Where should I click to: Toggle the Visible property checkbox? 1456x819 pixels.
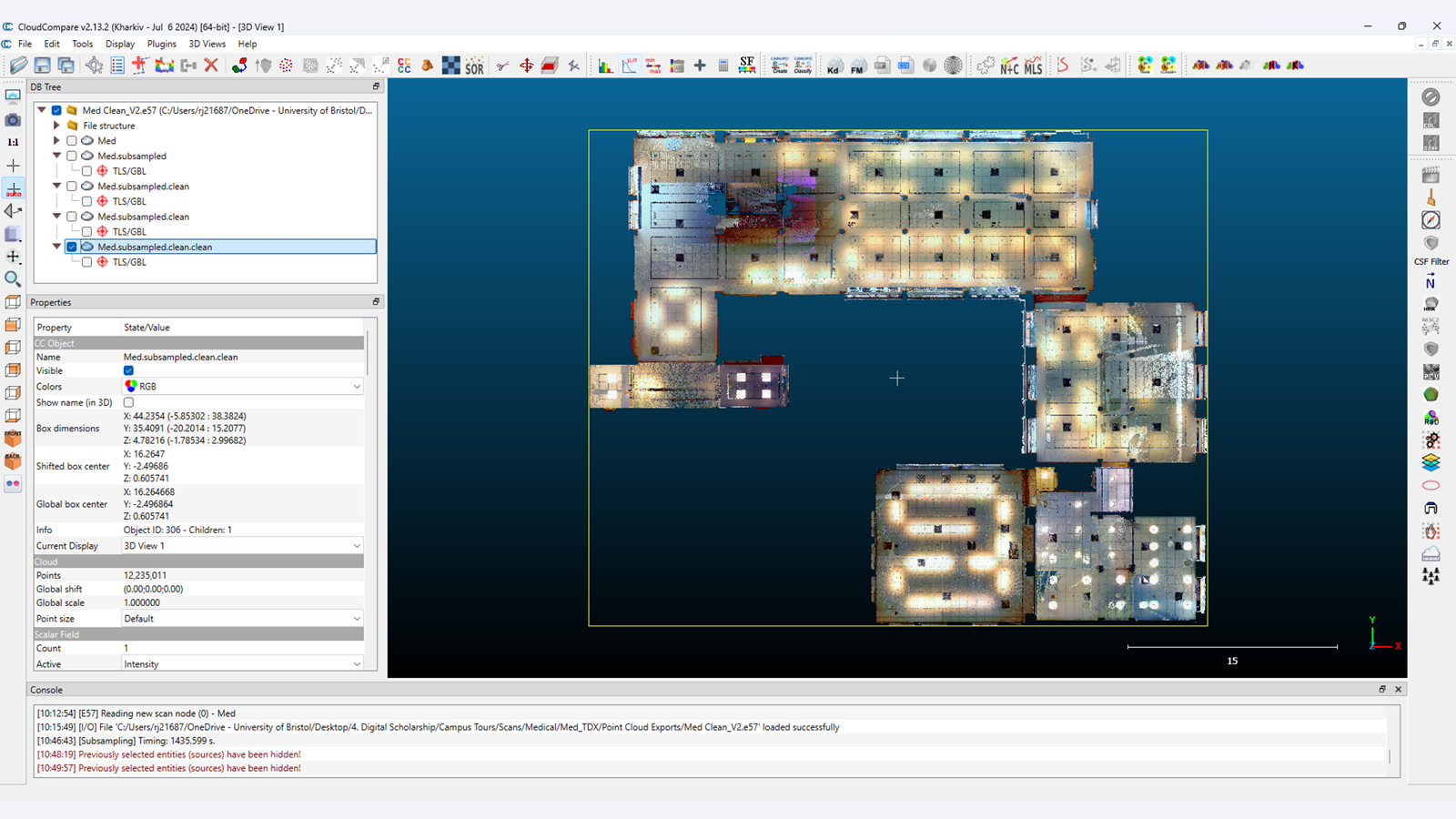(x=128, y=370)
